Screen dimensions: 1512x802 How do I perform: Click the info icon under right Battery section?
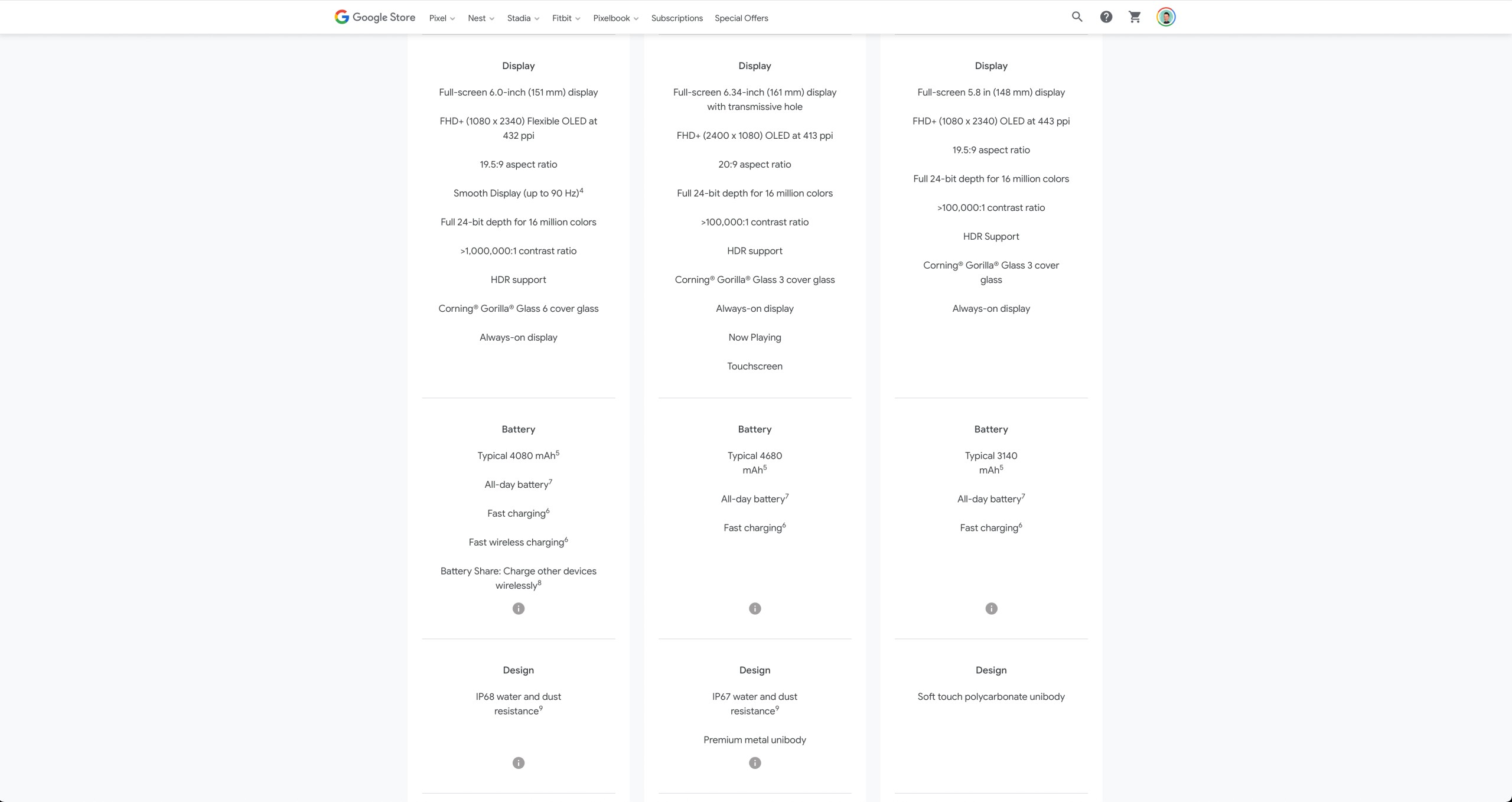tap(991, 608)
